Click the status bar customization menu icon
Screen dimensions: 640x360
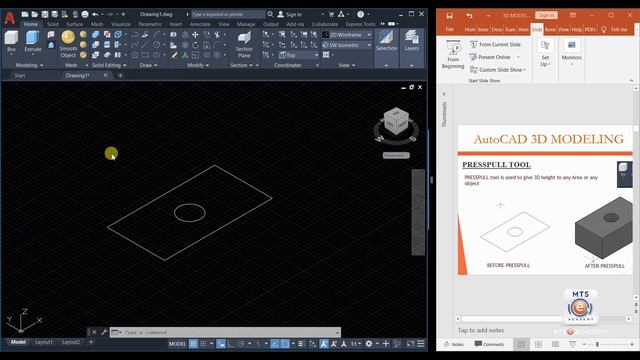[x=421, y=344]
